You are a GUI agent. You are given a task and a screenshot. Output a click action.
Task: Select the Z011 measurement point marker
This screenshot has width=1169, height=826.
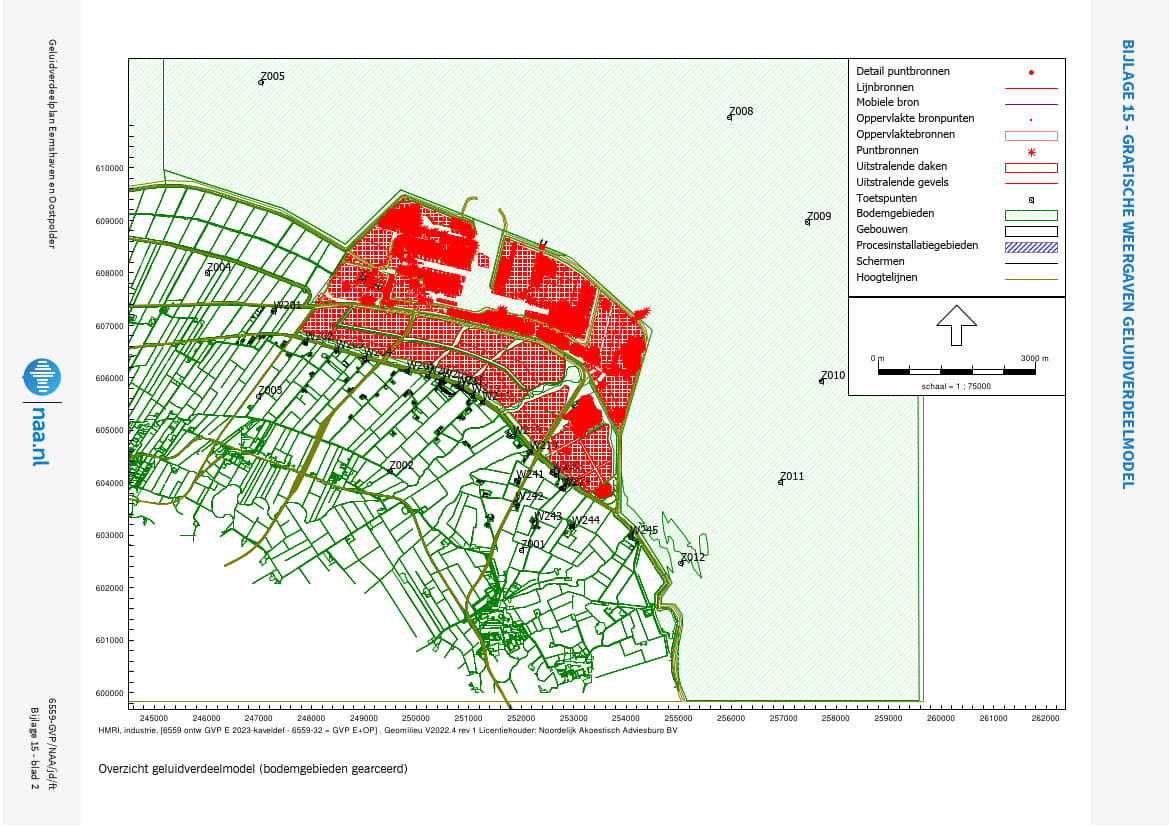(780, 482)
